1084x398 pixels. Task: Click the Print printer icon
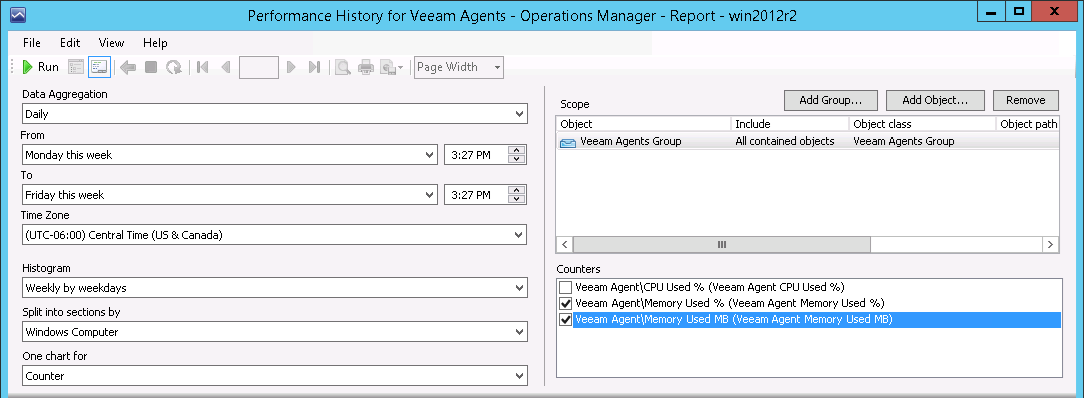click(366, 67)
